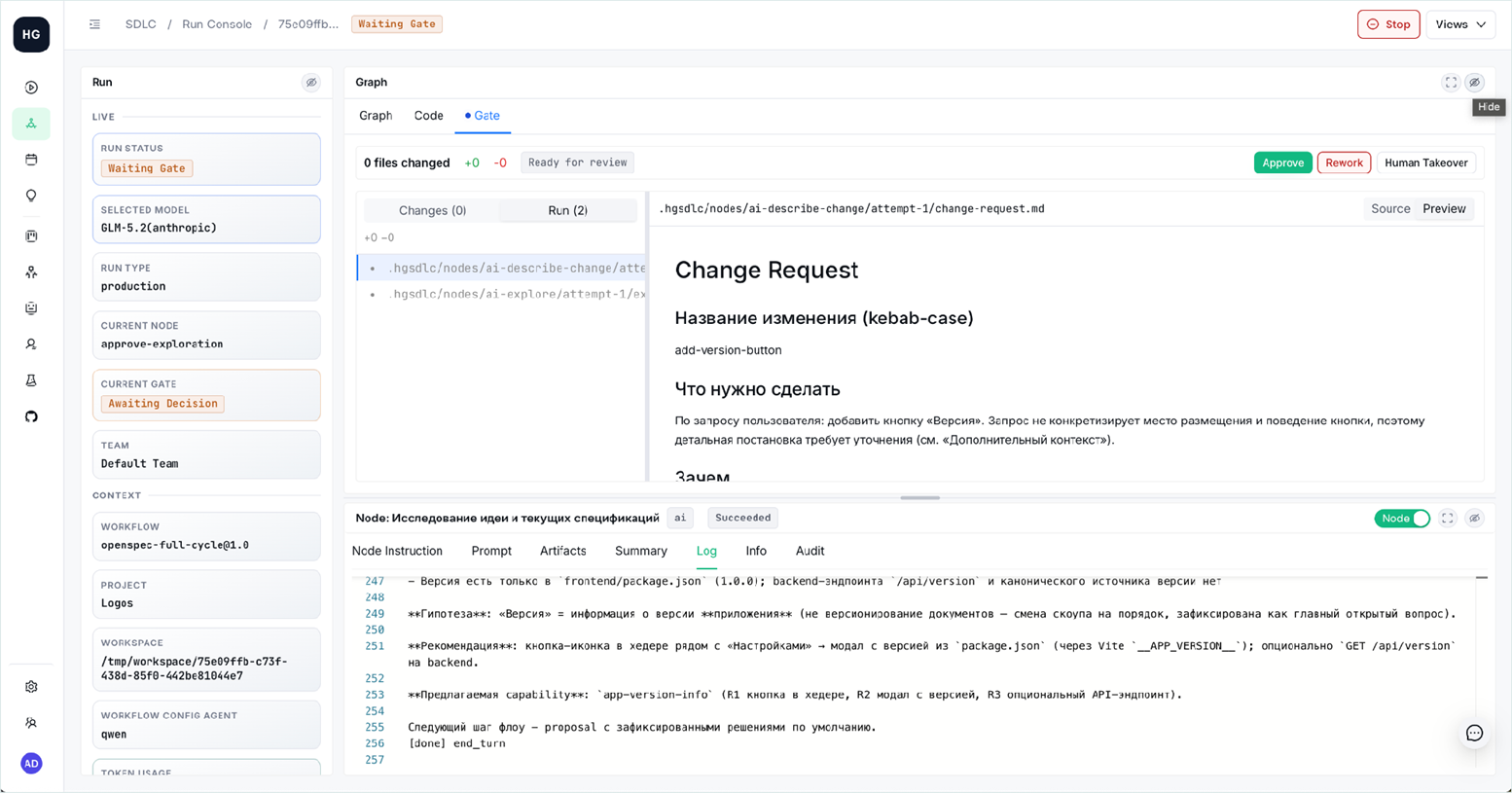Open the Summary tab
1512x793 pixels.
click(x=641, y=551)
